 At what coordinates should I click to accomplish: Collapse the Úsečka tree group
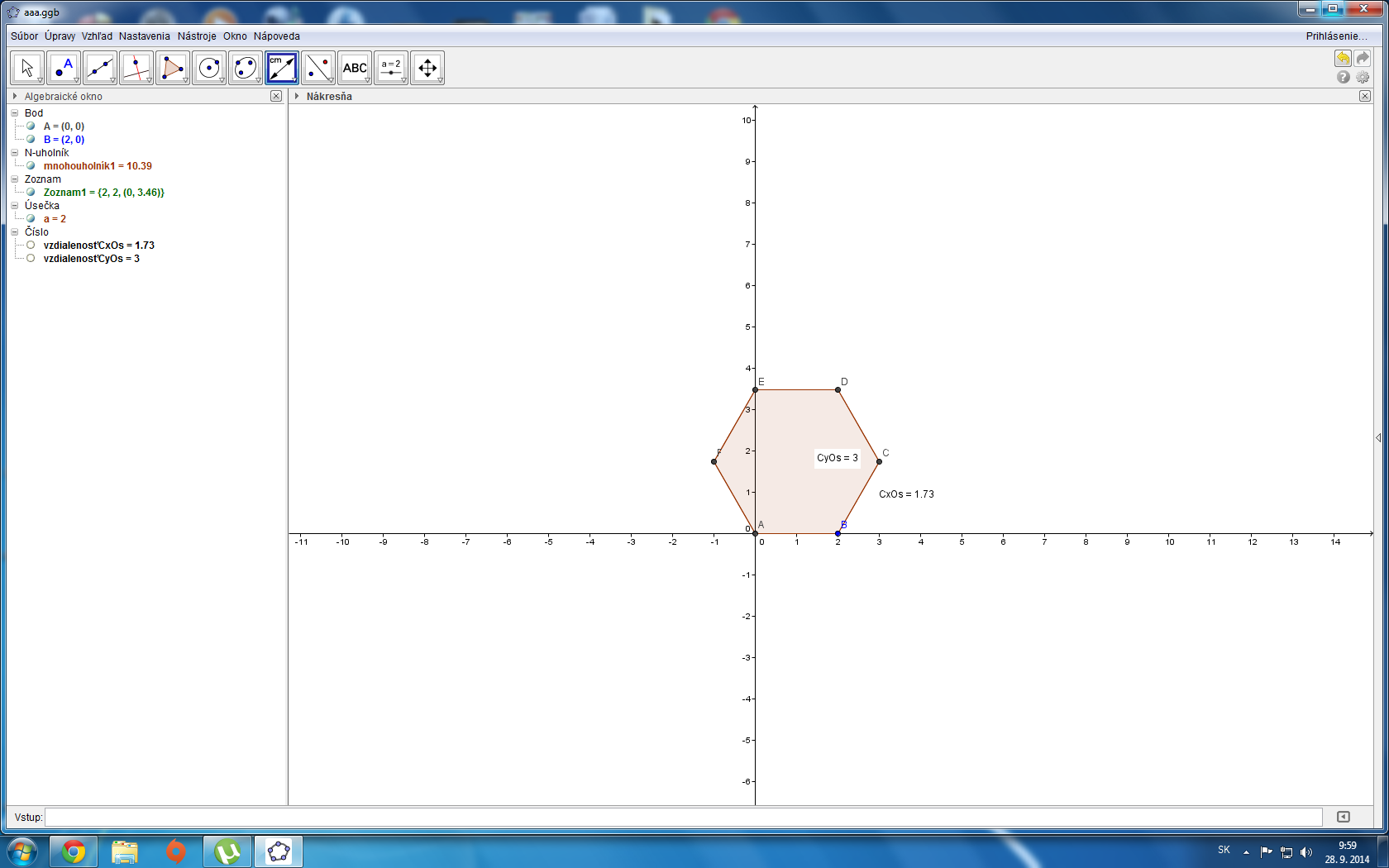pos(15,205)
